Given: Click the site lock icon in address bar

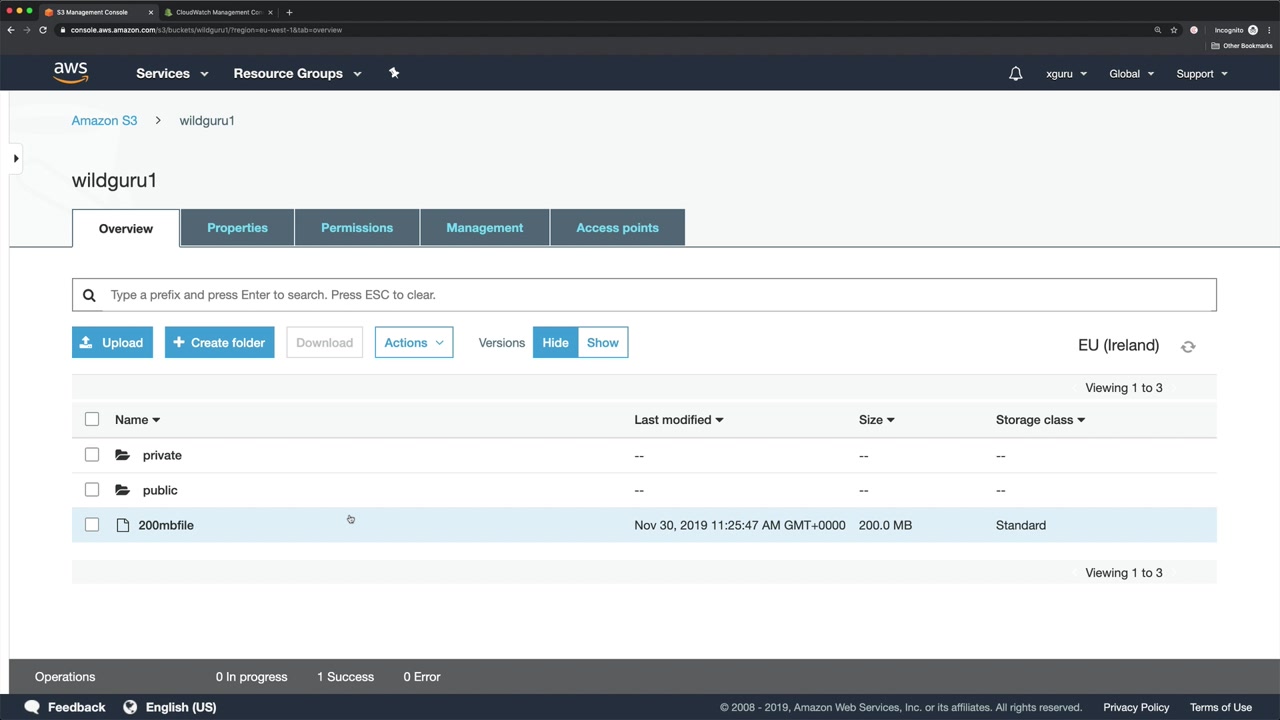Looking at the screenshot, I should tap(63, 30).
